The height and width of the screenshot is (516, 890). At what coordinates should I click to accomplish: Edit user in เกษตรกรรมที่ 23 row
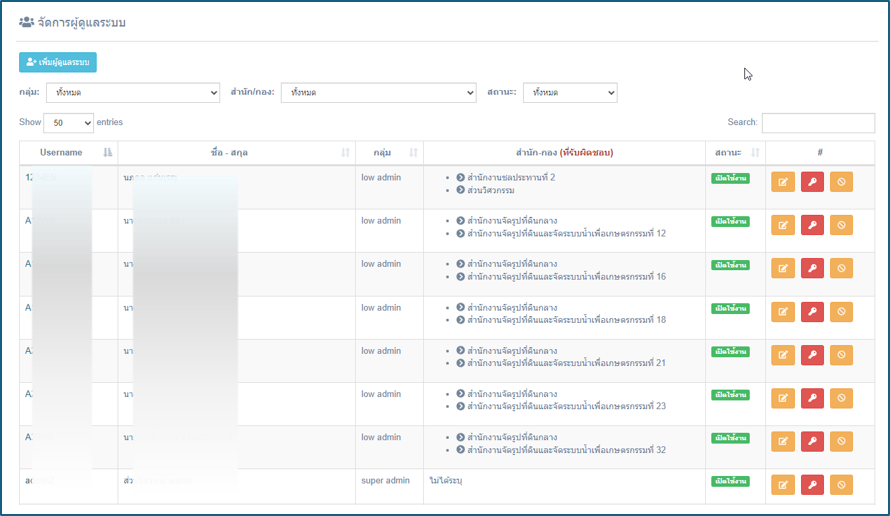tap(783, 398)
